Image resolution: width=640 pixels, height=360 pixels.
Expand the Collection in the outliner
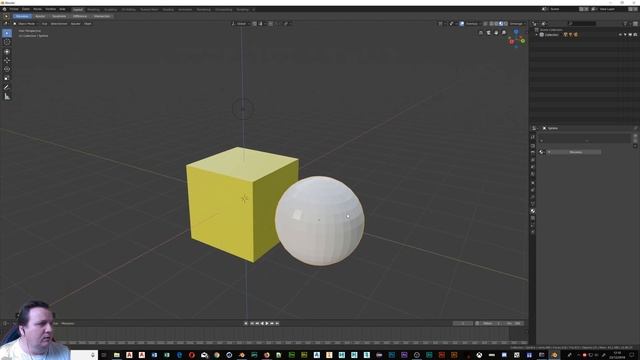pos(537,35)
